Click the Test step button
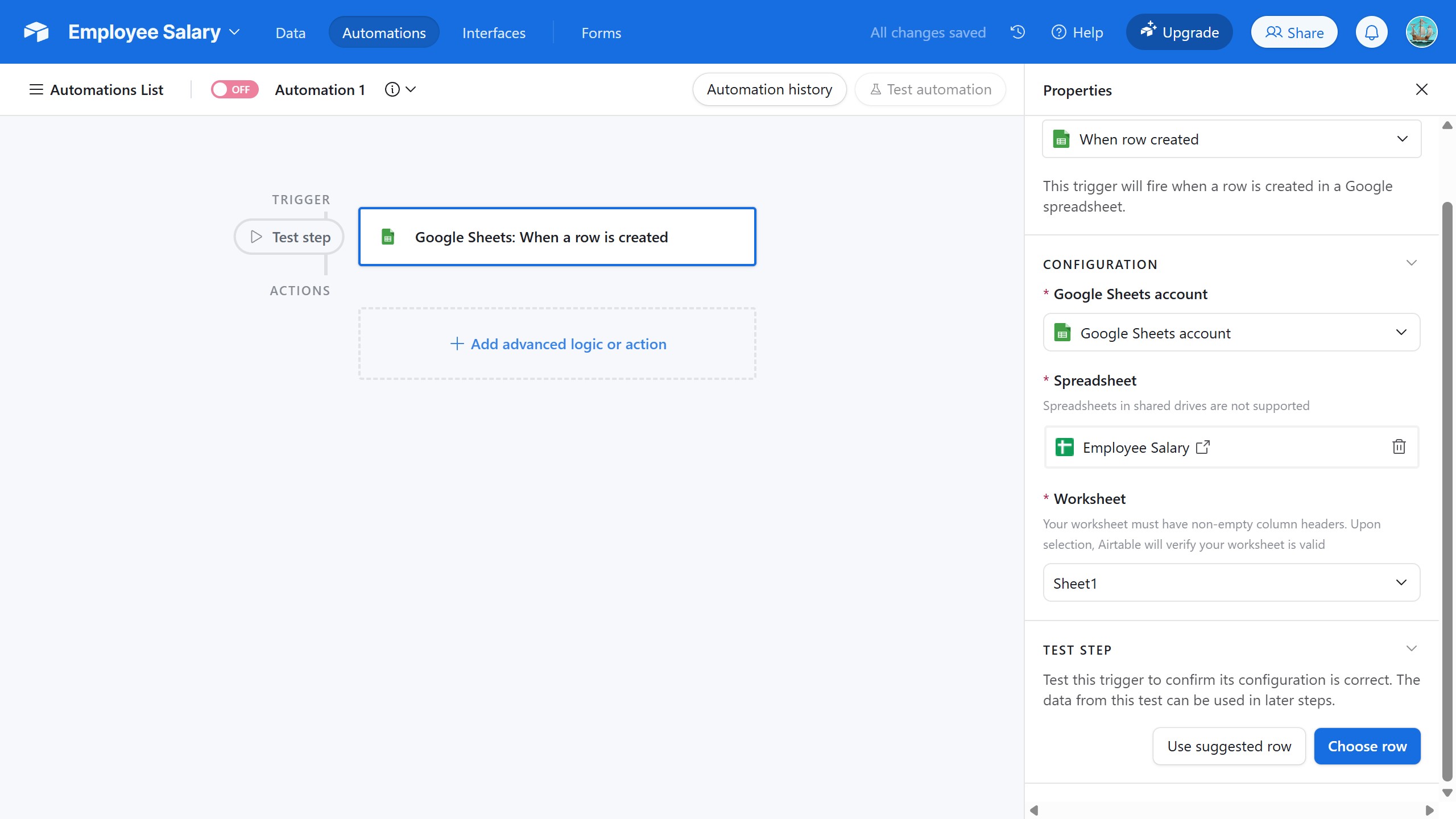The height and width of the screenshot is (819, 1456). [289, 237]
